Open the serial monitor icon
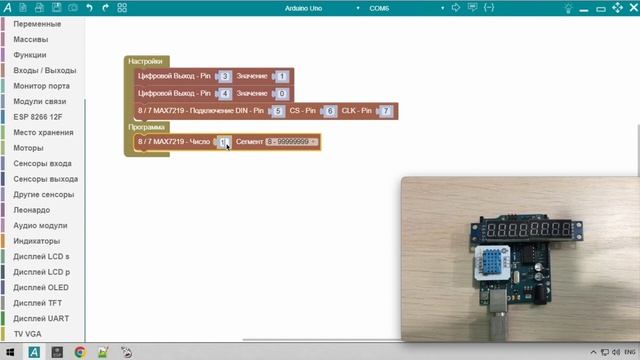Screen dimensions: 640x360 [472, 8]
